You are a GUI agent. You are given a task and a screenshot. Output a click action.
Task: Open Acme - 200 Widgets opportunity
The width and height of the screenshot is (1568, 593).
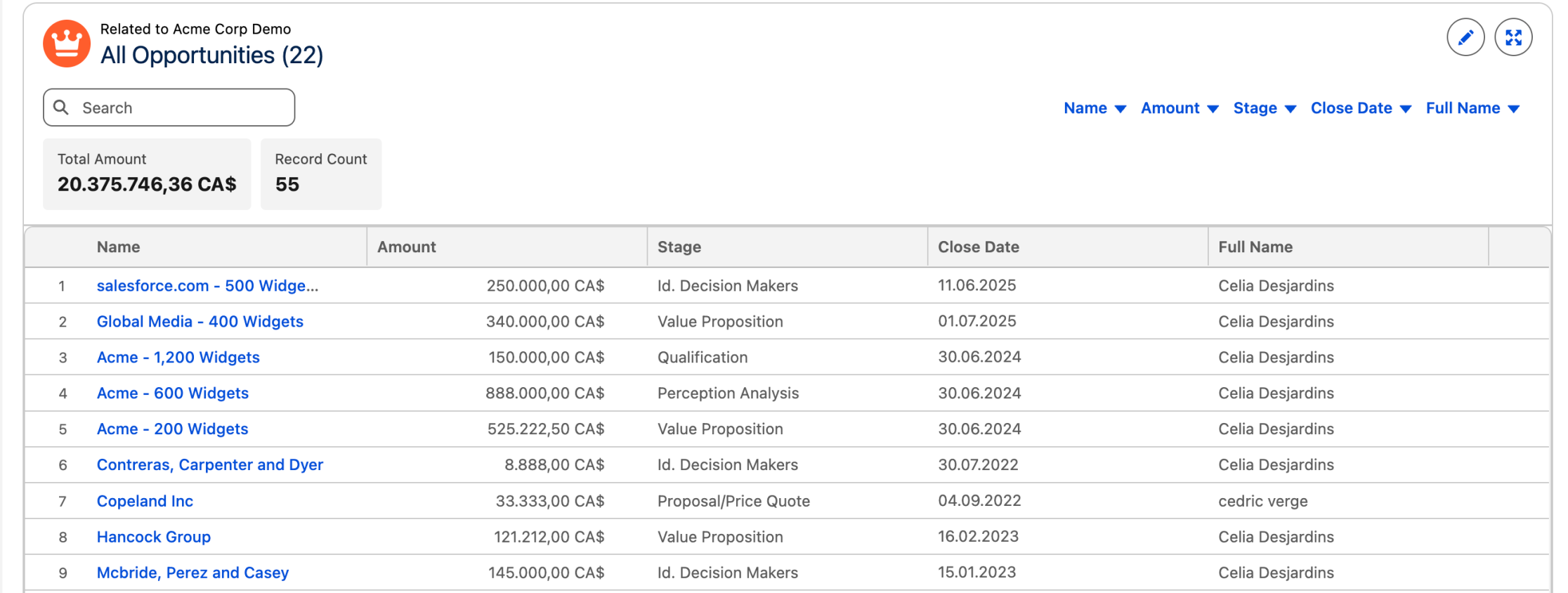173,429
